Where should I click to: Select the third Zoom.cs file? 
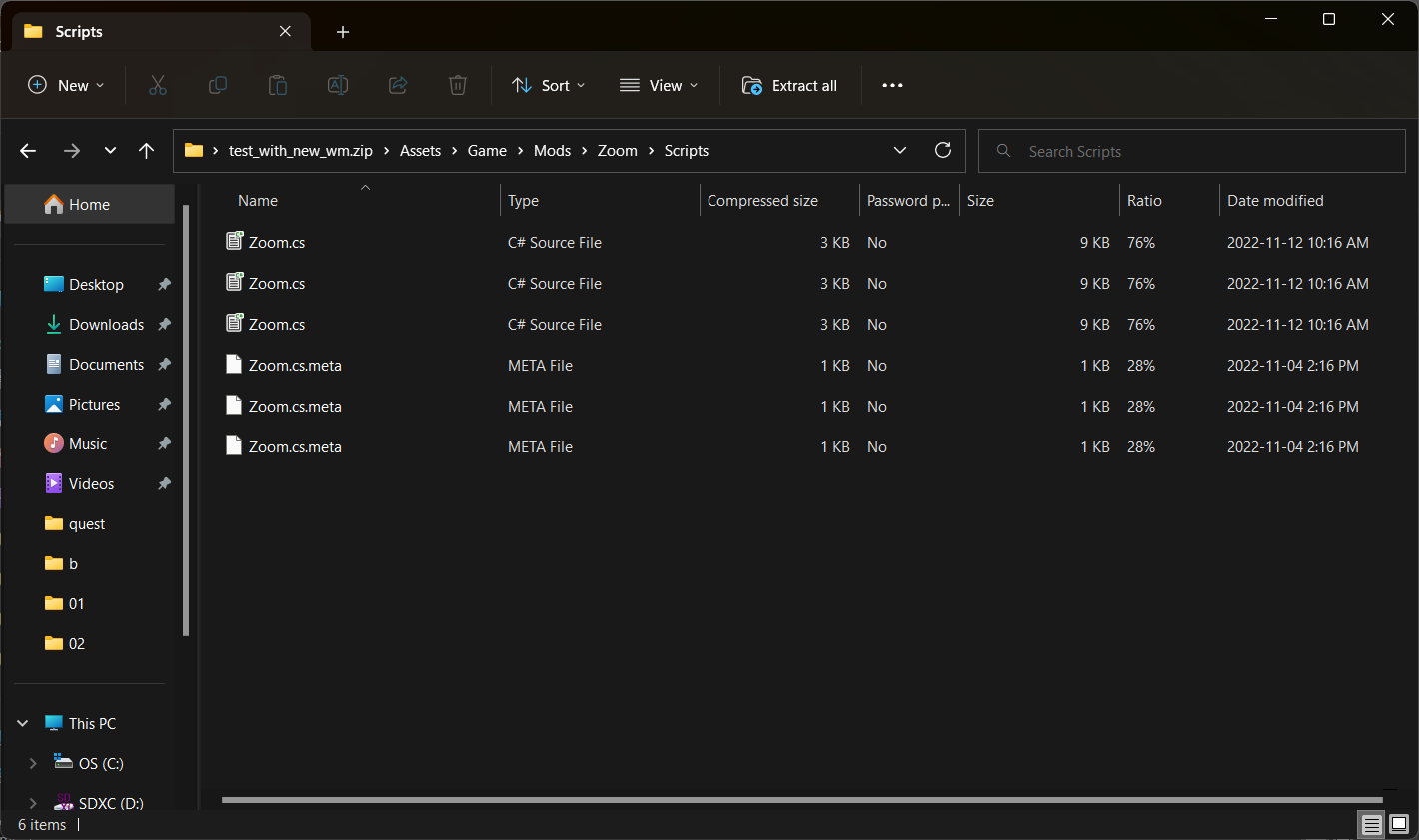pos(277,325)
